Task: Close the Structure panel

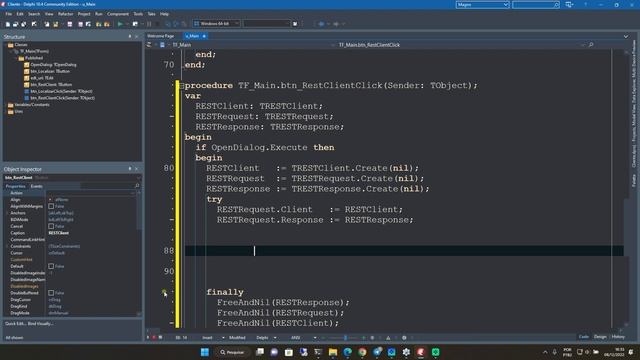Action: [x=137, y=37]
